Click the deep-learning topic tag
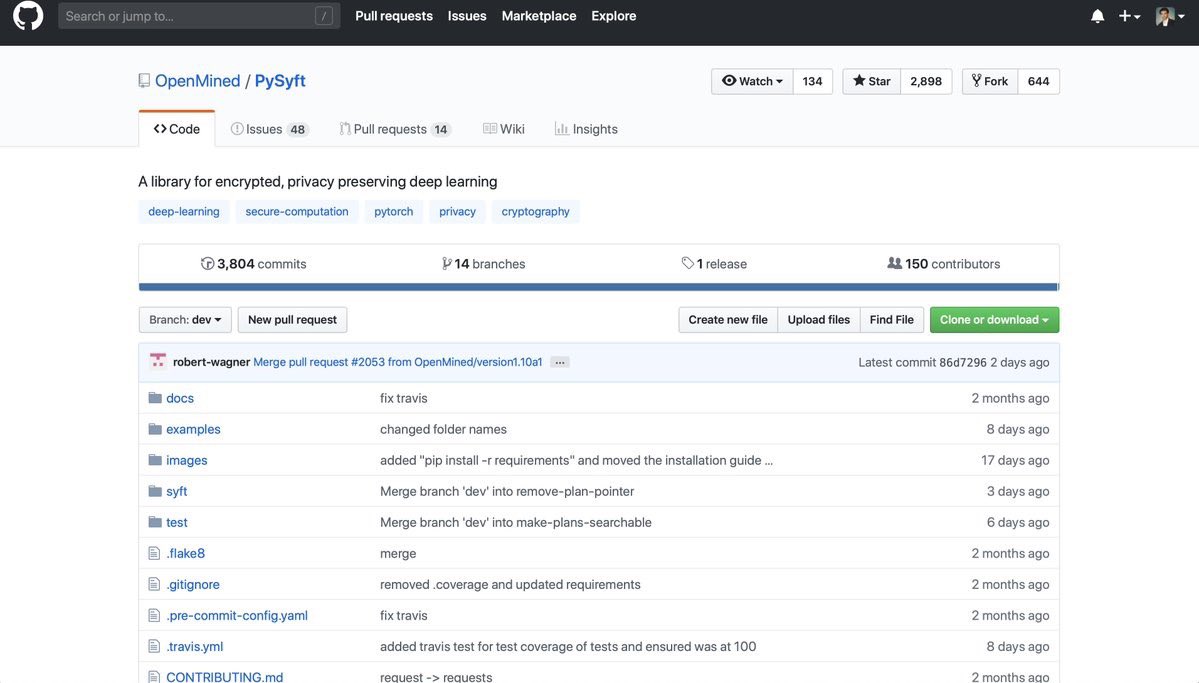The image size is (1199, 683). point(184,212)
